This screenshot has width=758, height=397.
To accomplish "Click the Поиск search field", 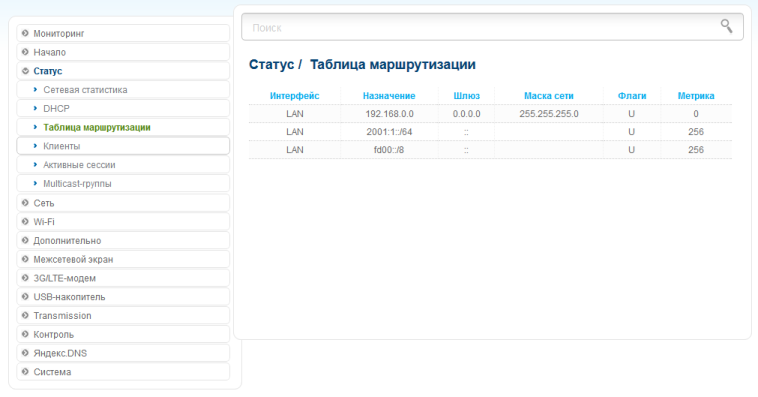I will (492, 27).
